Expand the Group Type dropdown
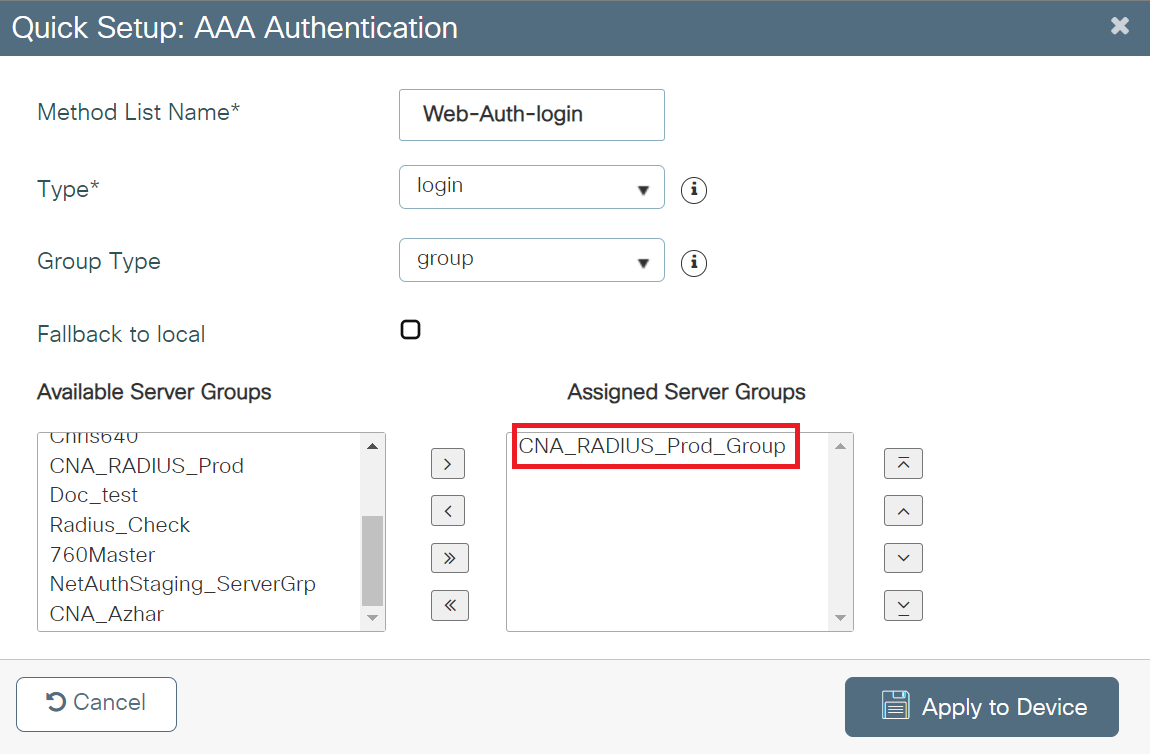Image resolution: width=1150 pixels, height=754 pixels. [x=531, y=260]
